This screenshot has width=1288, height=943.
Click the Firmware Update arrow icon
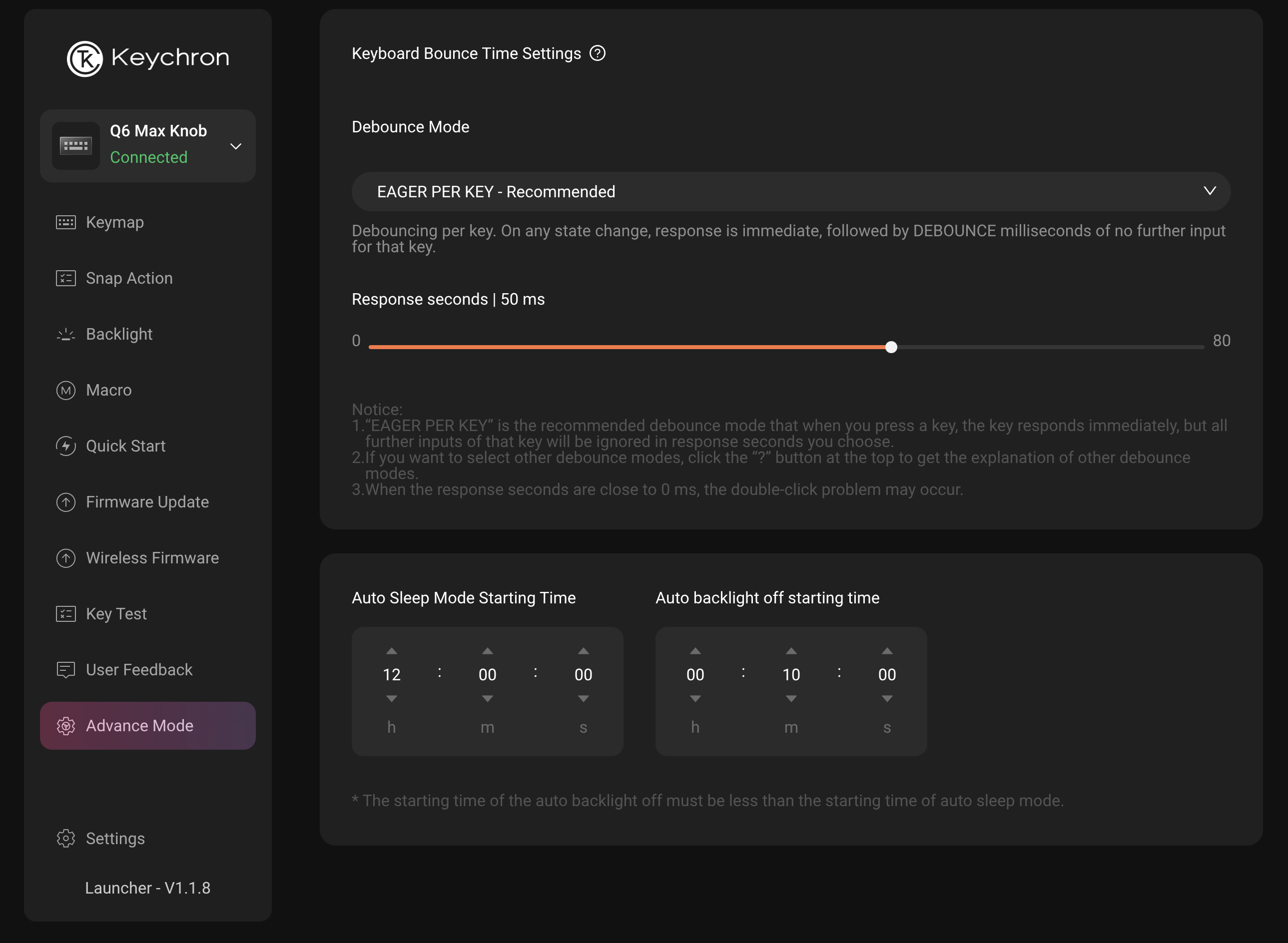click(x=65, y=502)
